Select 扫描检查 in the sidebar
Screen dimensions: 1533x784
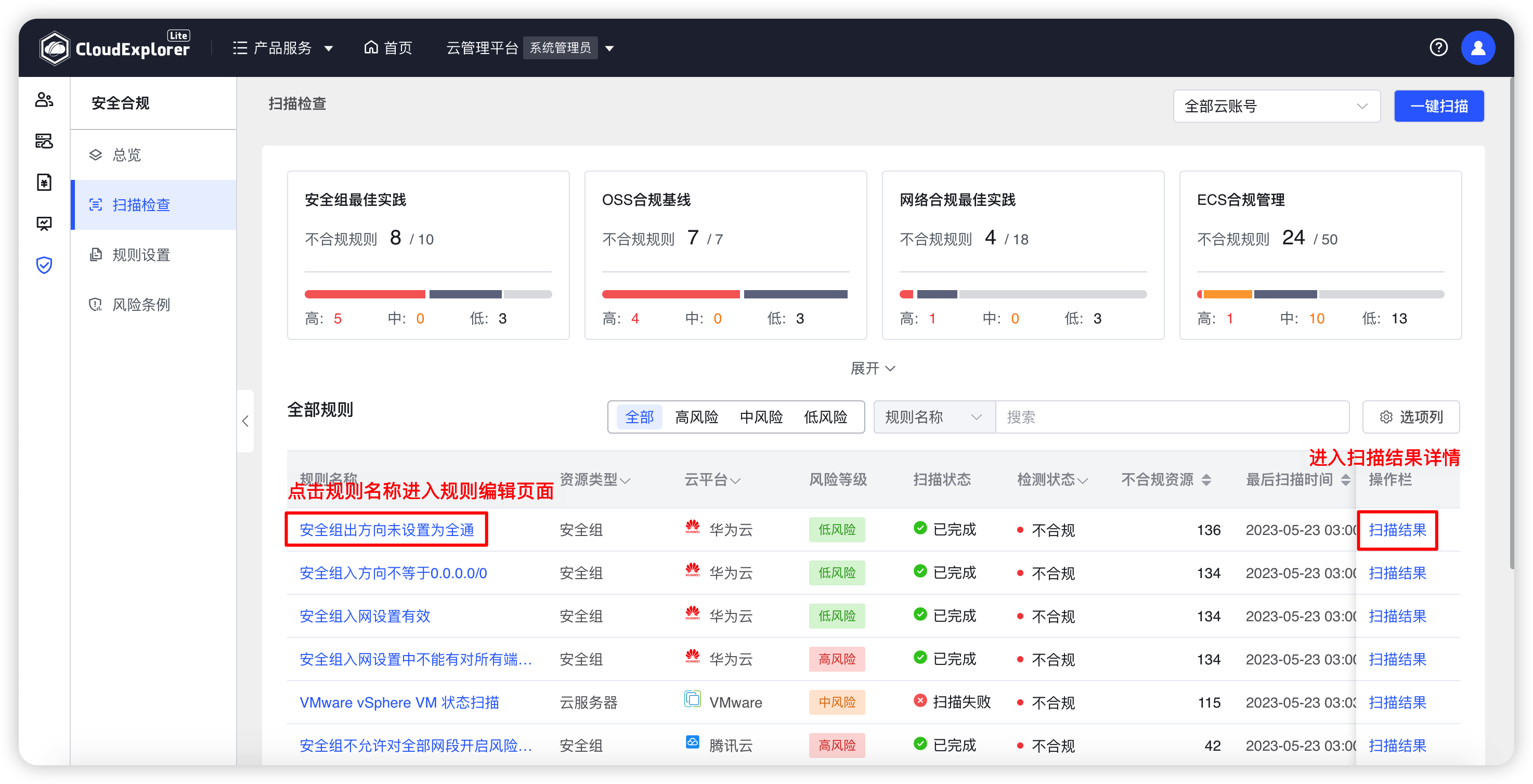click(x=153, y=205)
